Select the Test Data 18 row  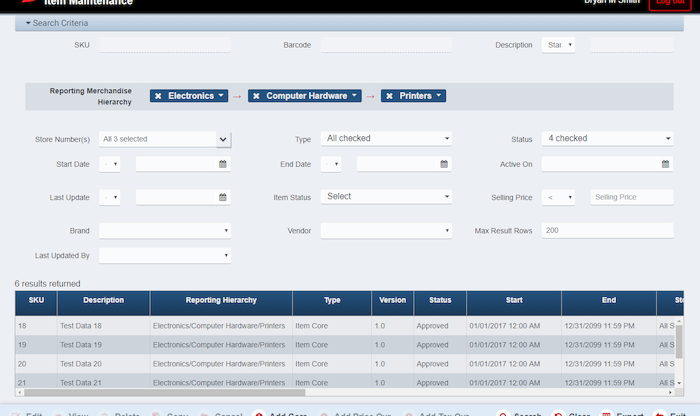(346, 326)
